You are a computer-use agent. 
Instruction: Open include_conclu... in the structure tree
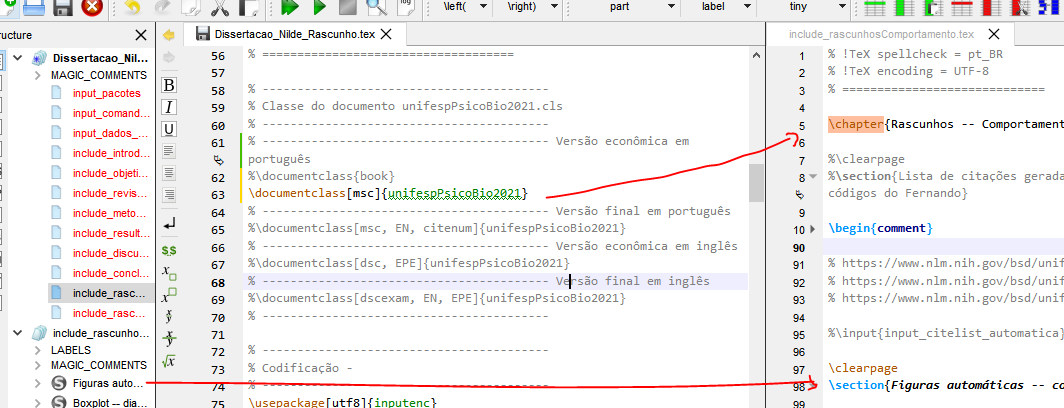click(111, 274)
